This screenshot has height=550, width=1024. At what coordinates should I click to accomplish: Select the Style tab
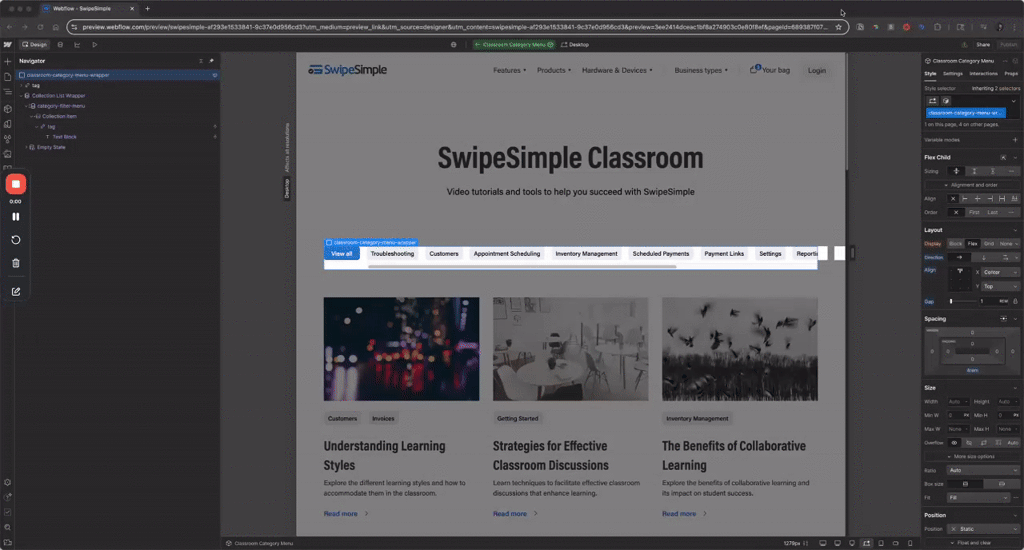(x=930, y=74)
